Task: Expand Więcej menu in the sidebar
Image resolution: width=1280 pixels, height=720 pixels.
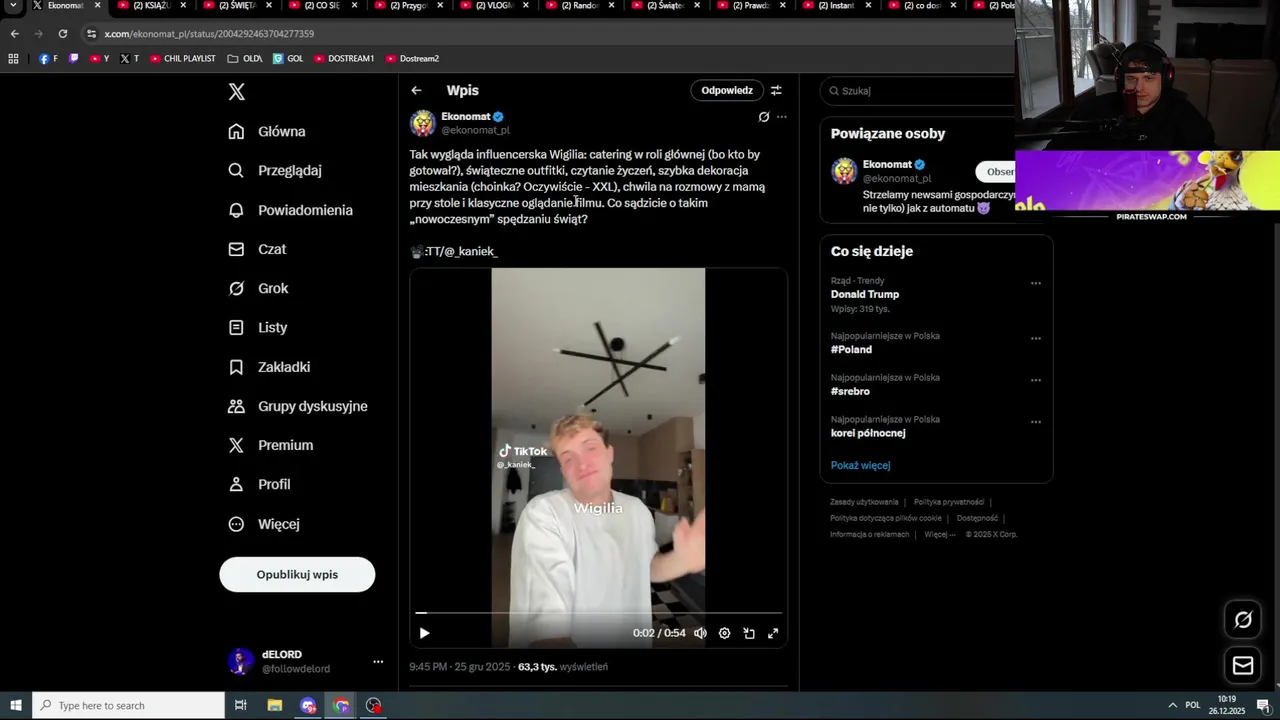Action: click(x=263, y=524)
